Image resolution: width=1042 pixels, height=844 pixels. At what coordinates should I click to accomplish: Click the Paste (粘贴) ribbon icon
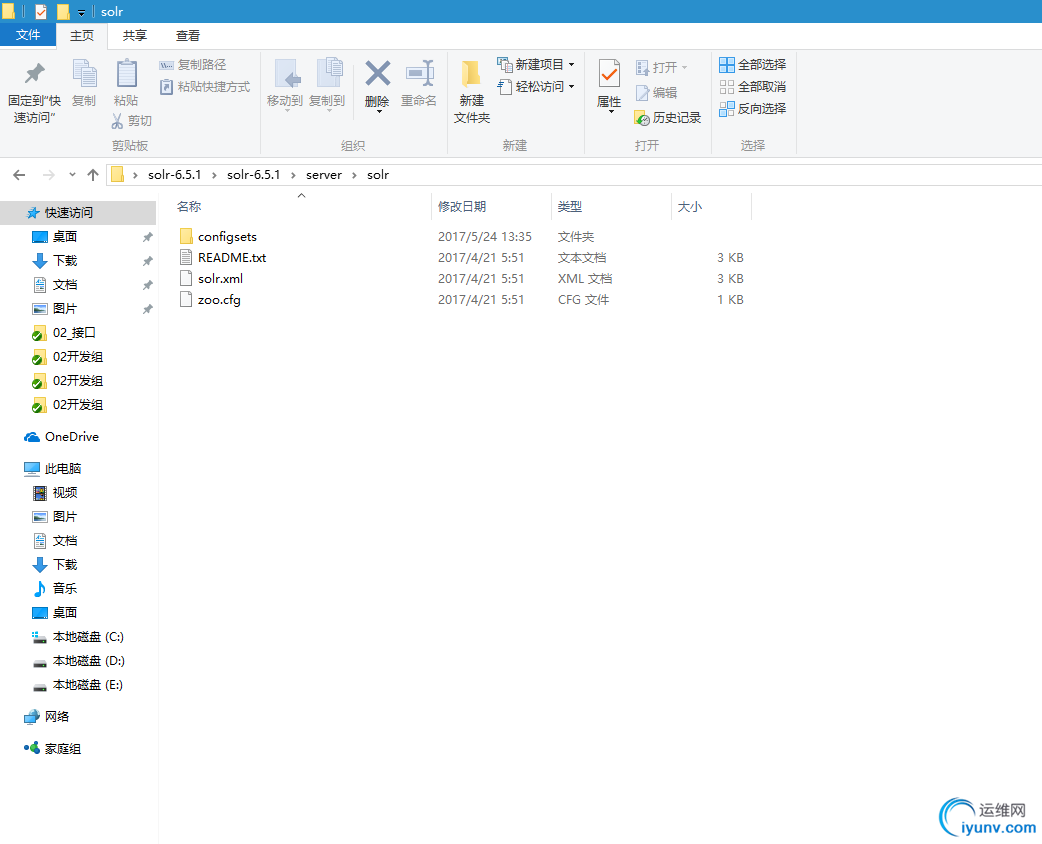pyautogui.click(x=126, y=82)
